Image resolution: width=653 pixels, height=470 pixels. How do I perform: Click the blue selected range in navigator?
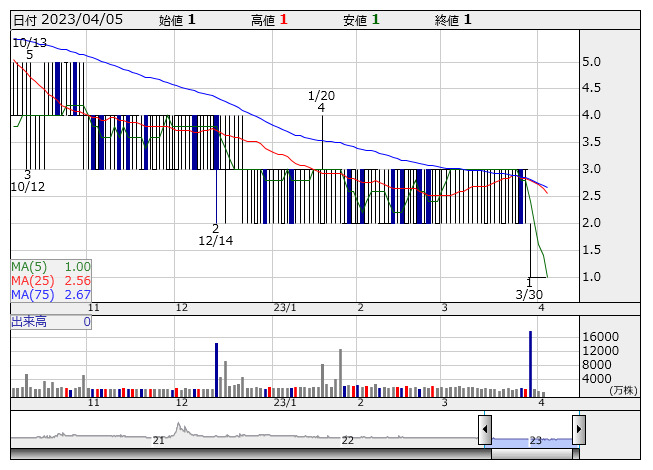(531, 441)
